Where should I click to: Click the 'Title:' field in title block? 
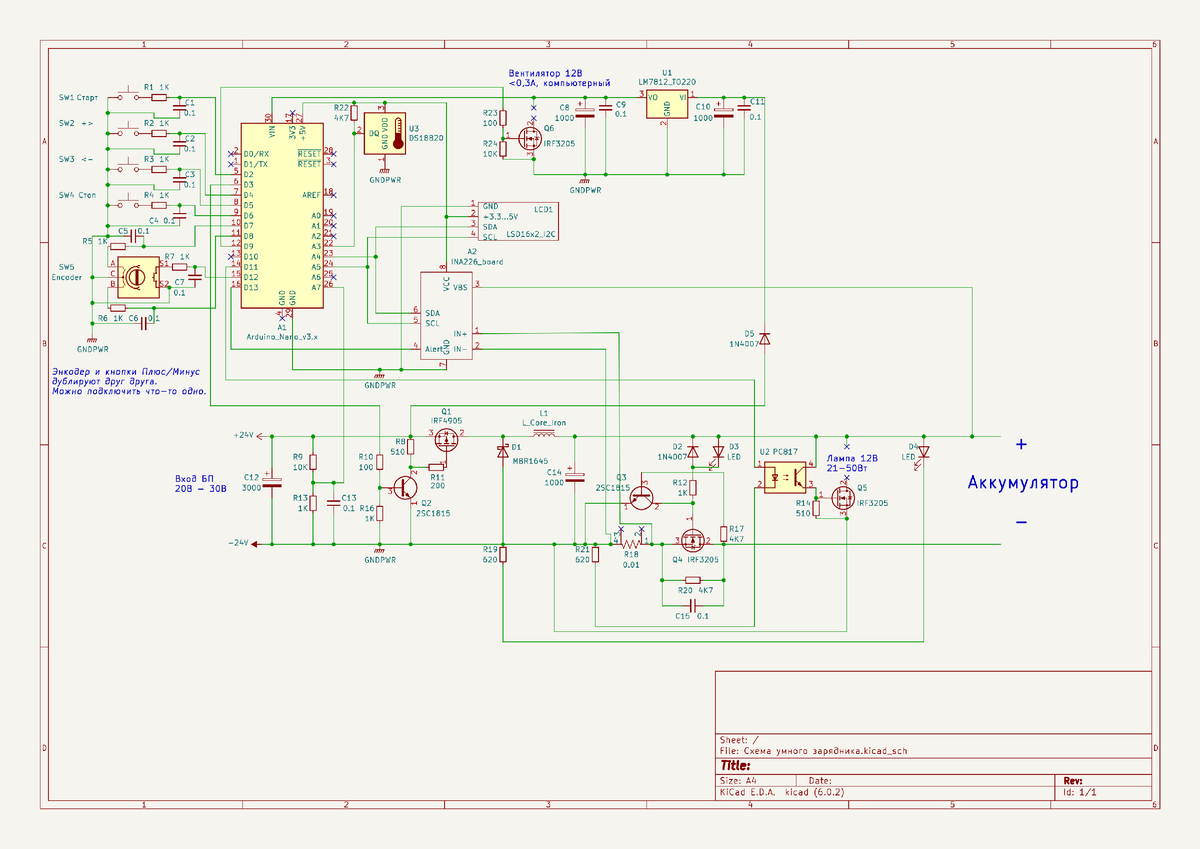(736, 765)
